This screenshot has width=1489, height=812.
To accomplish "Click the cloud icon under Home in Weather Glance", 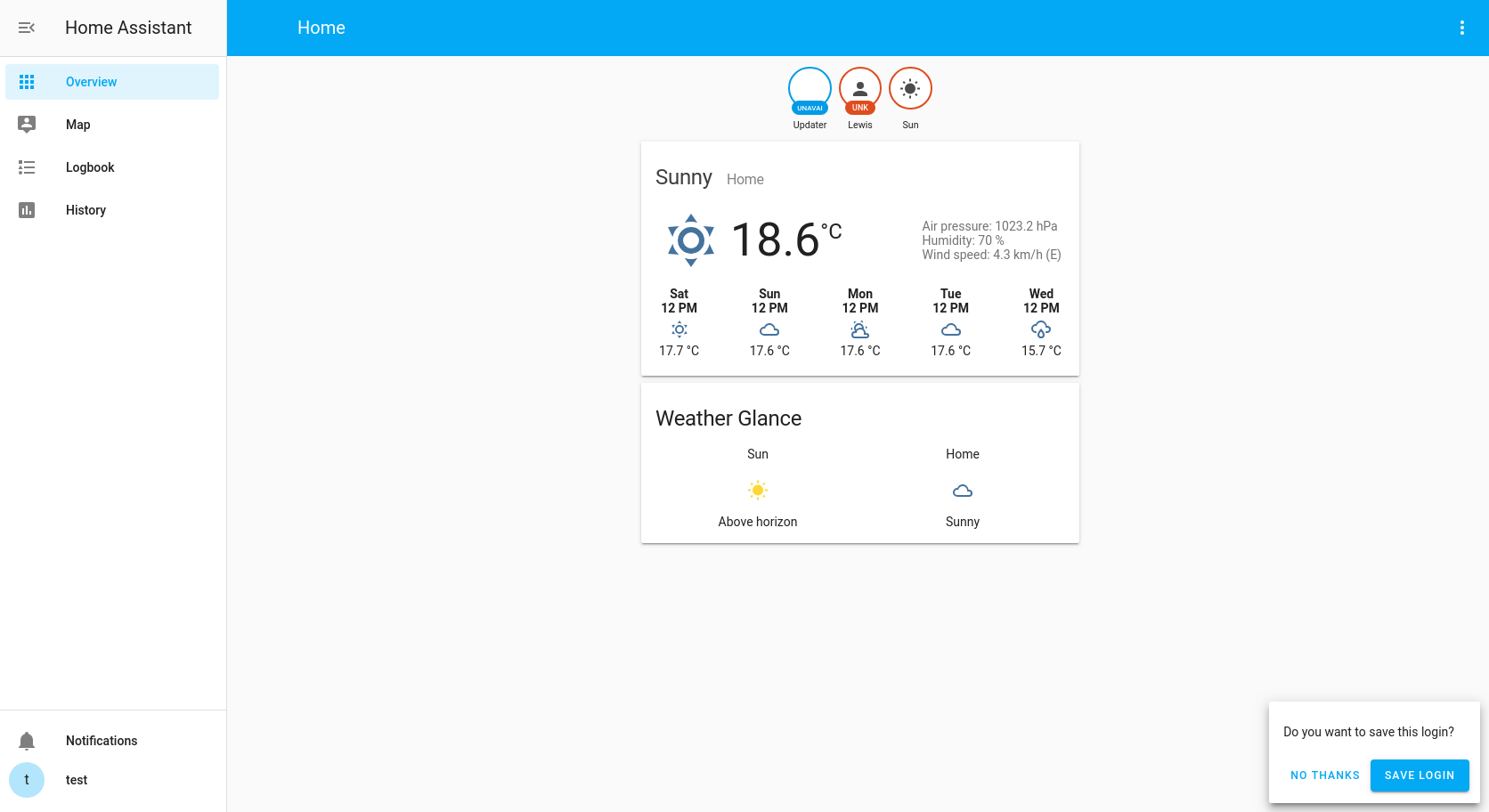I will click(962, 490).
